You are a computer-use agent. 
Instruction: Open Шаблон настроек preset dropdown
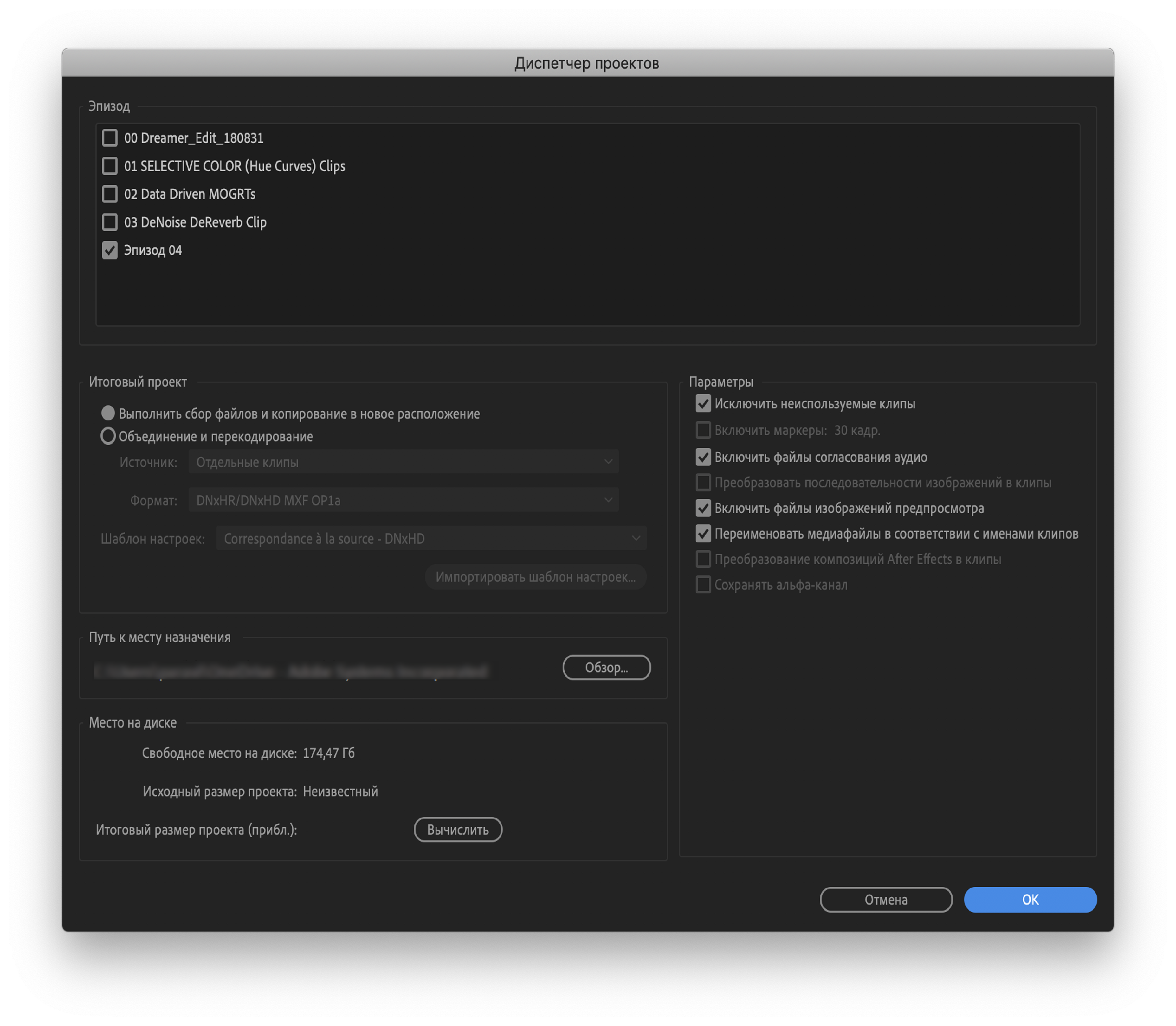431,539
